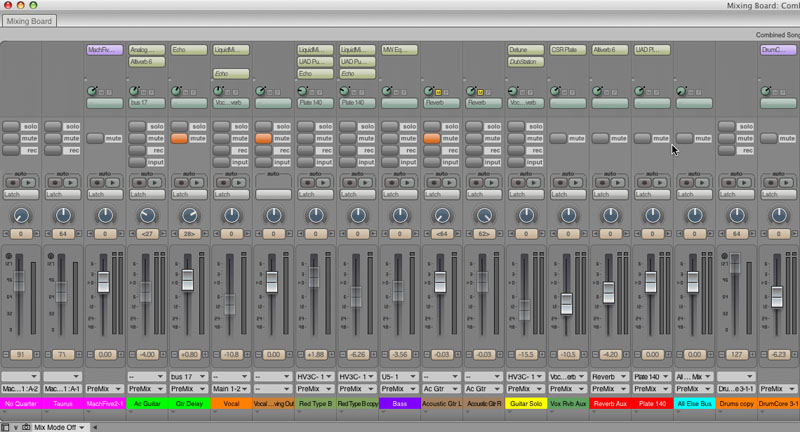Click the -10.8 volume field on Vocal

click(x=231, y=354)
